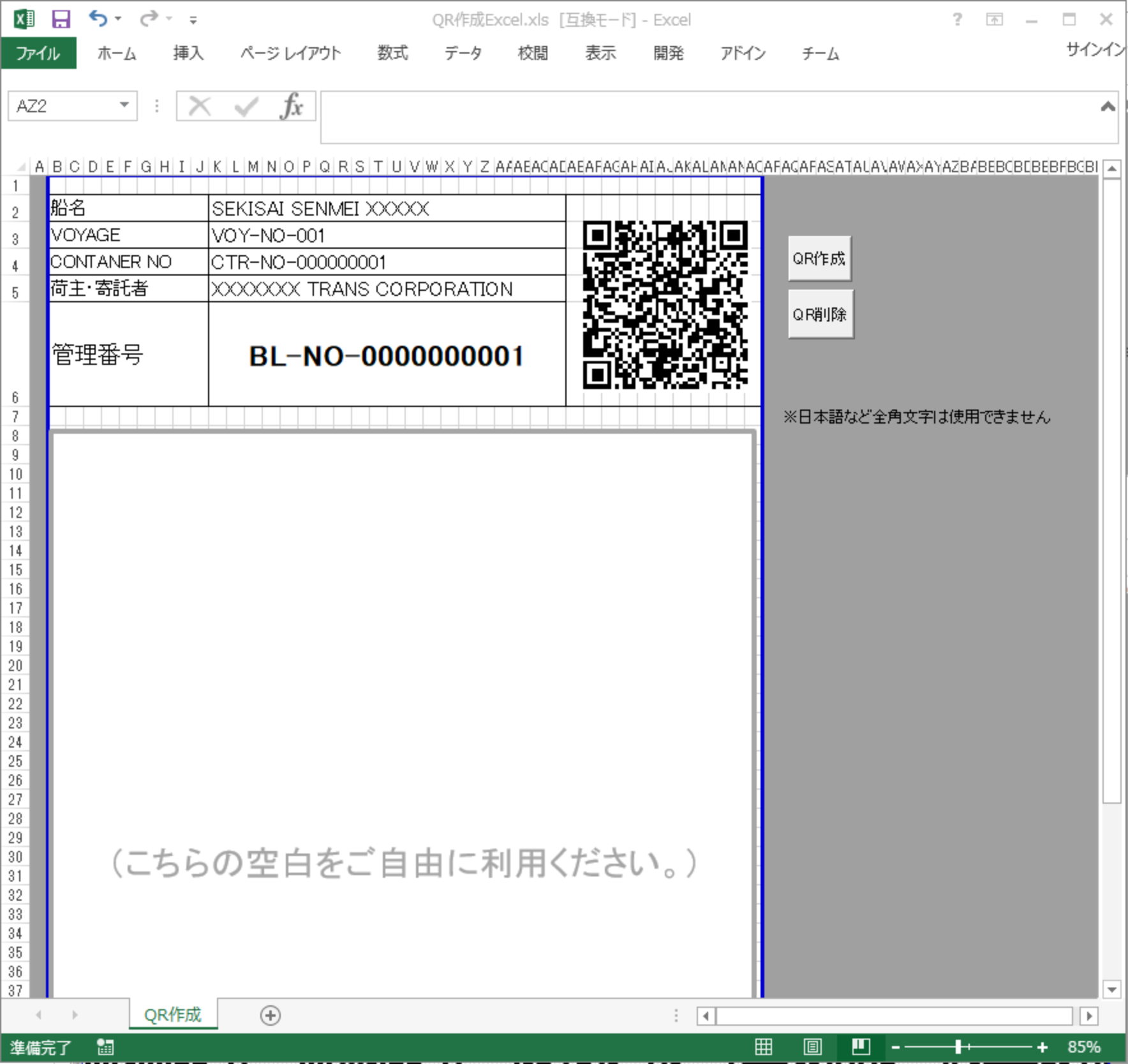Image resolution: width=1128 pixels, height=1064 pixels.
Task: Click vertical scrollbar down arrow
Action: (1112, 990)
